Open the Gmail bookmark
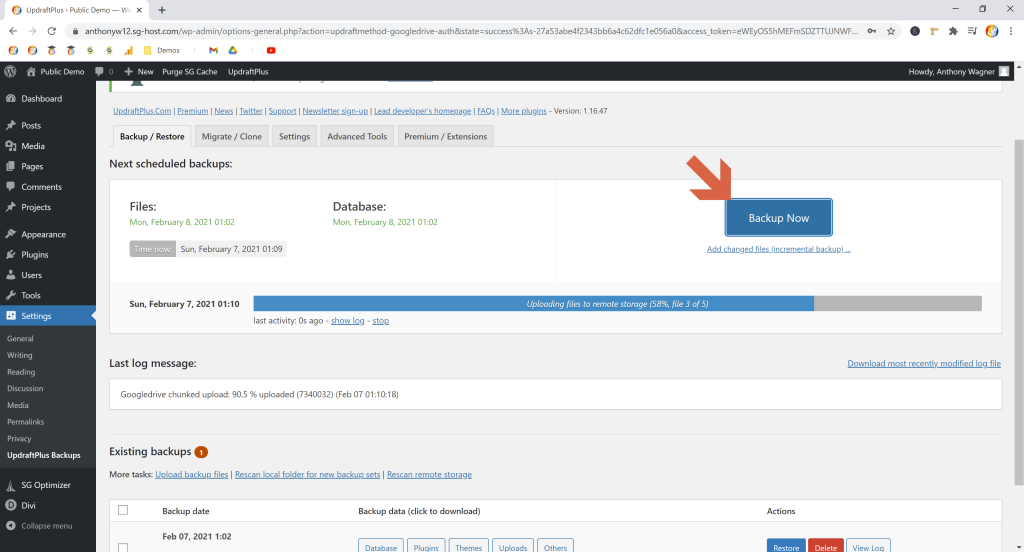Viewport: 1024px width, 552px height. coord(213,50)
